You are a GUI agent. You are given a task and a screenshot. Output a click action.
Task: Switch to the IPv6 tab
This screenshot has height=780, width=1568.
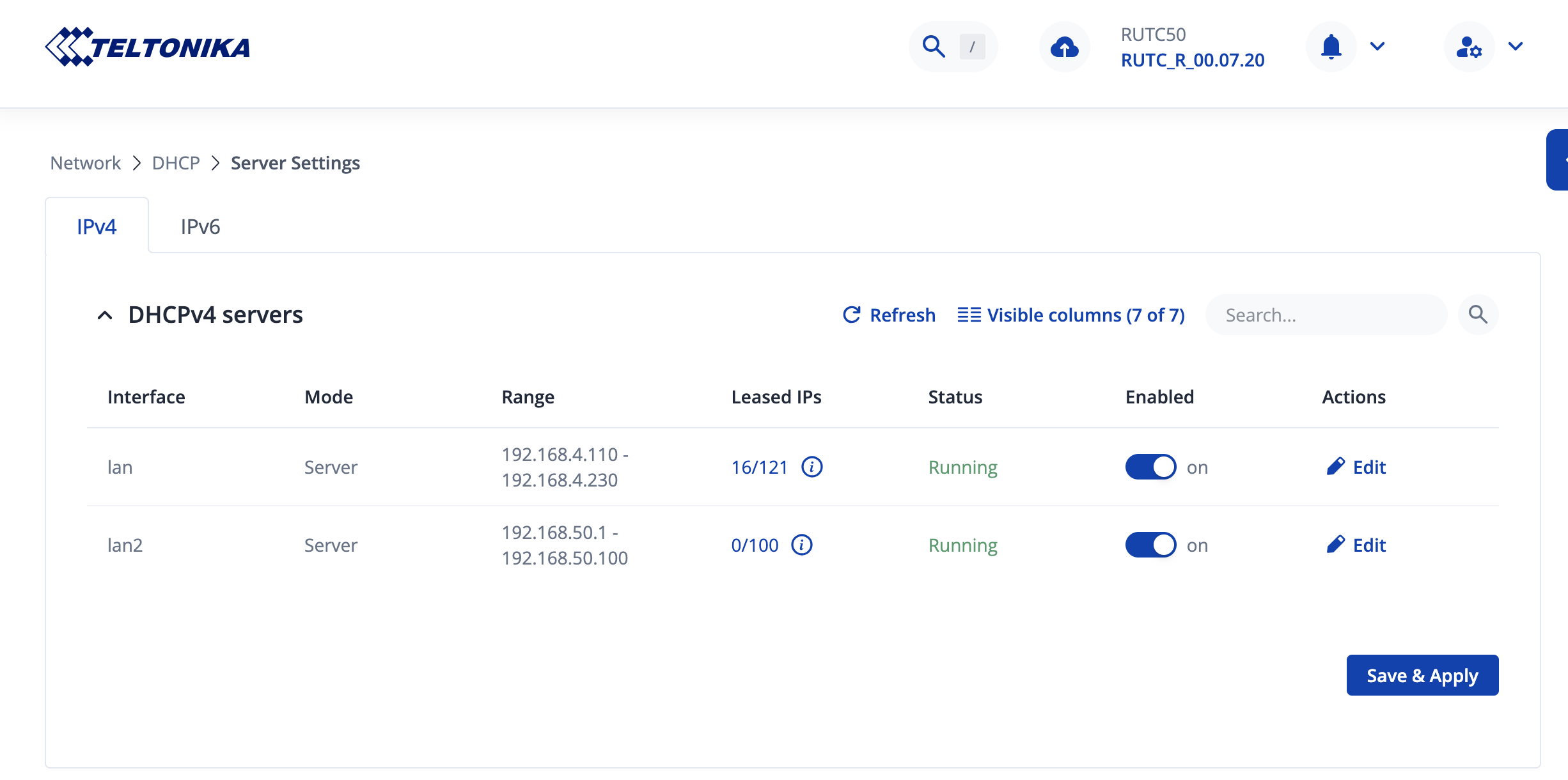click(200, 226)
